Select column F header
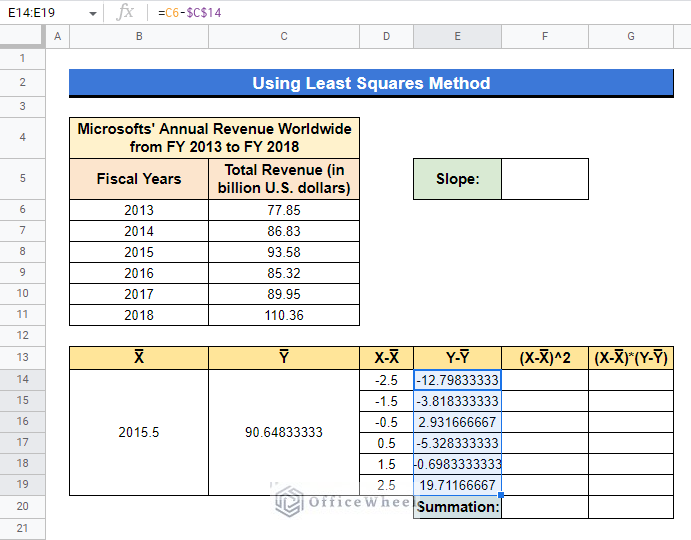This screenshot has width=691, height=540. tap(545, 37)
